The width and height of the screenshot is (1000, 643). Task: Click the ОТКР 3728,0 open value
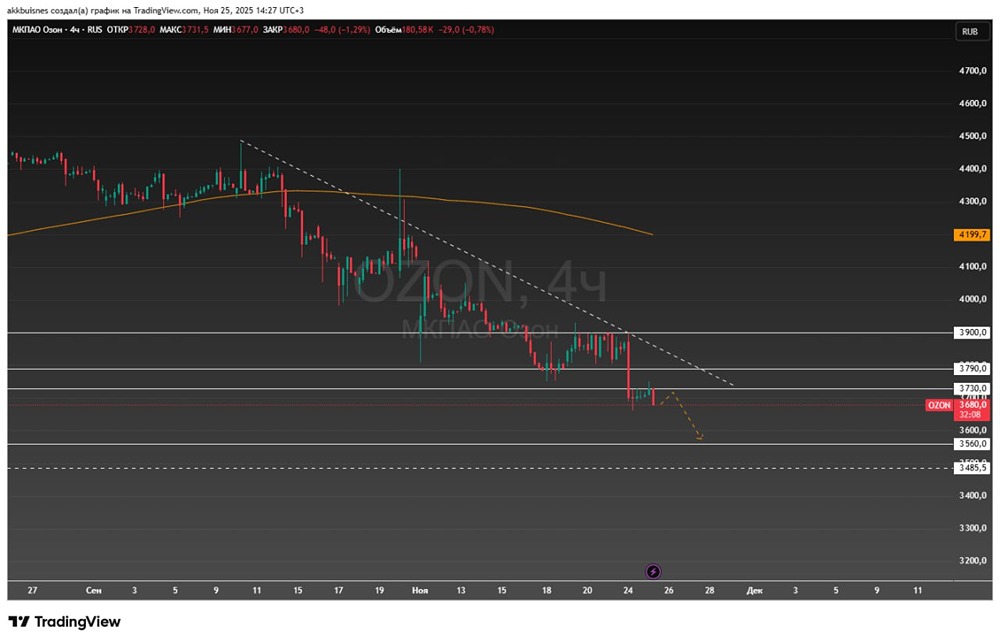click(131, 30)
